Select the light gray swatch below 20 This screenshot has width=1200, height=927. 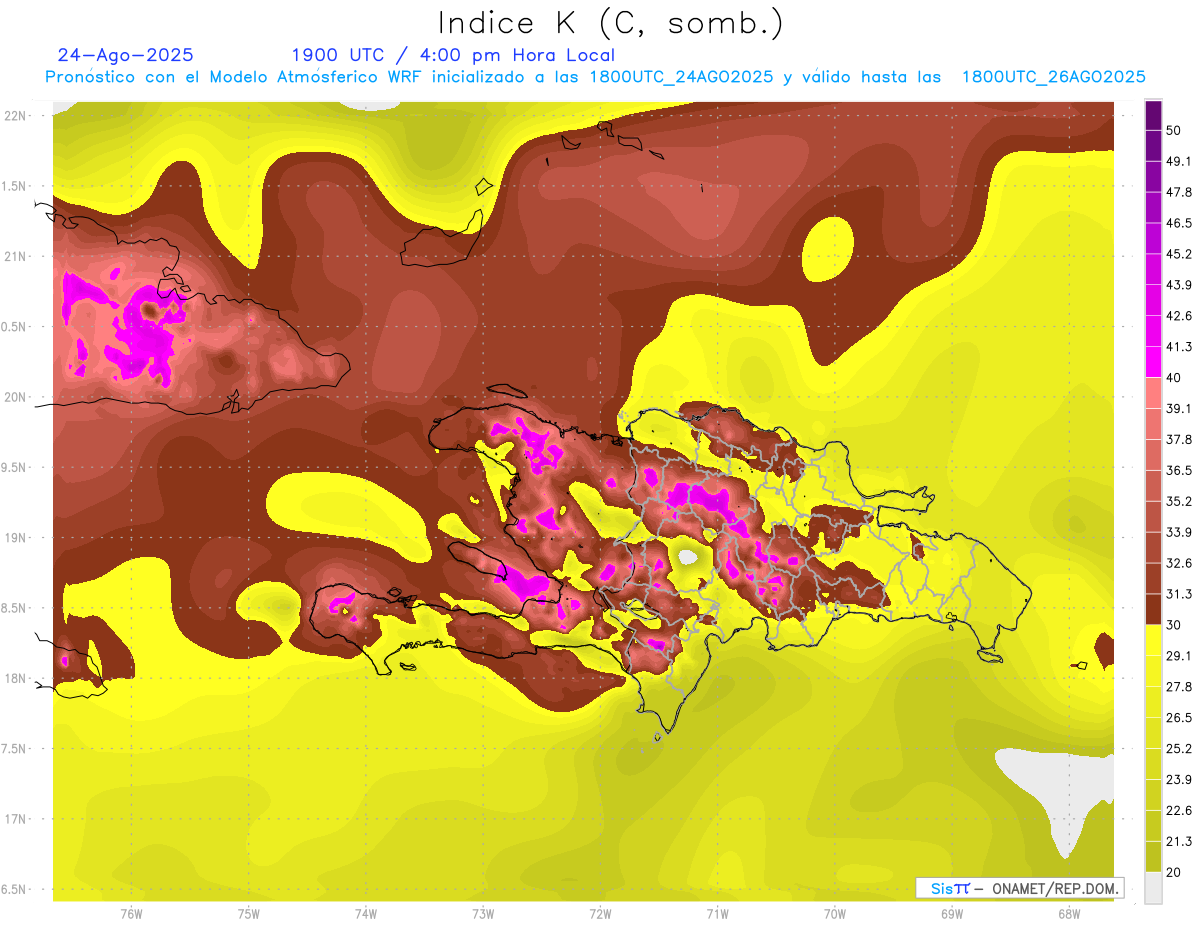(1153, 888)
